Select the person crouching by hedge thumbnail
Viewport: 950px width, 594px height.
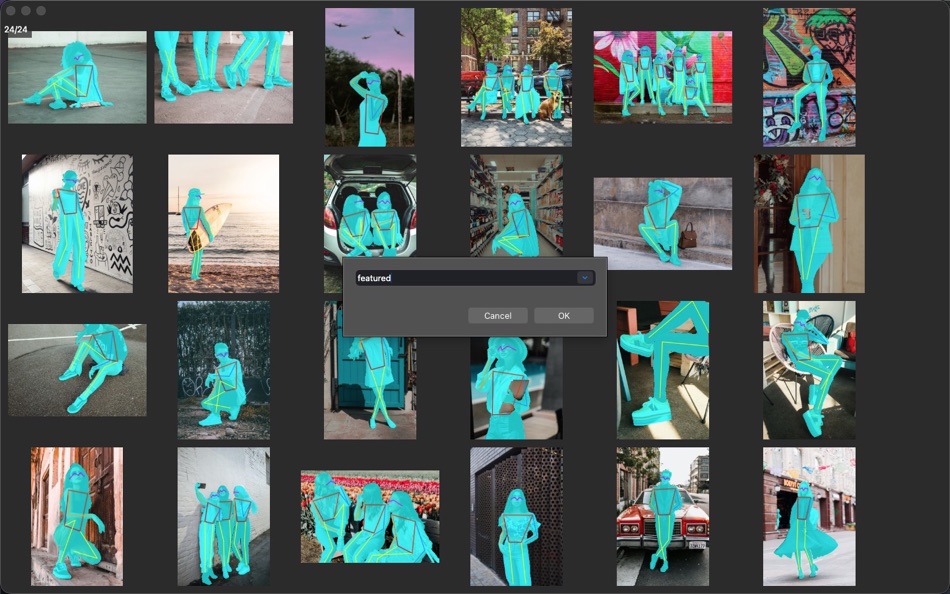pos(224,370)
